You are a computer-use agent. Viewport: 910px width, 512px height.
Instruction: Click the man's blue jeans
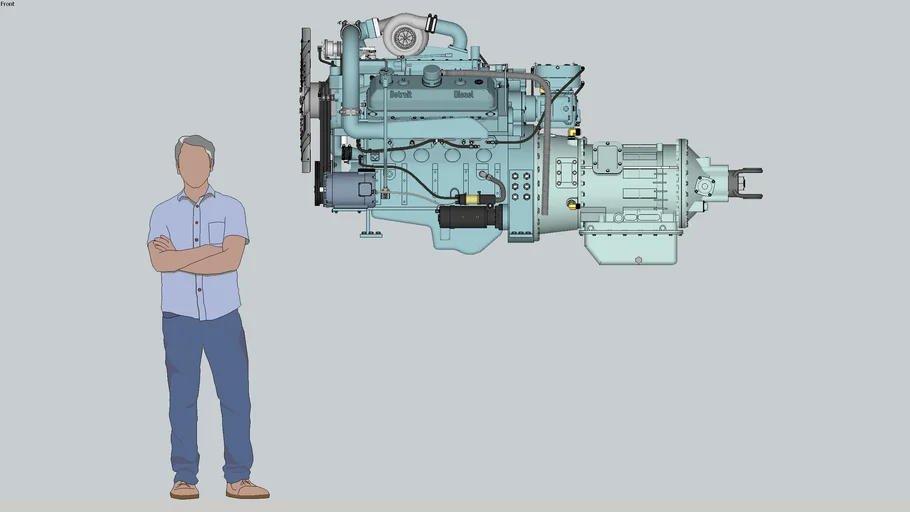pyautogui.click(x=208, y=390)
